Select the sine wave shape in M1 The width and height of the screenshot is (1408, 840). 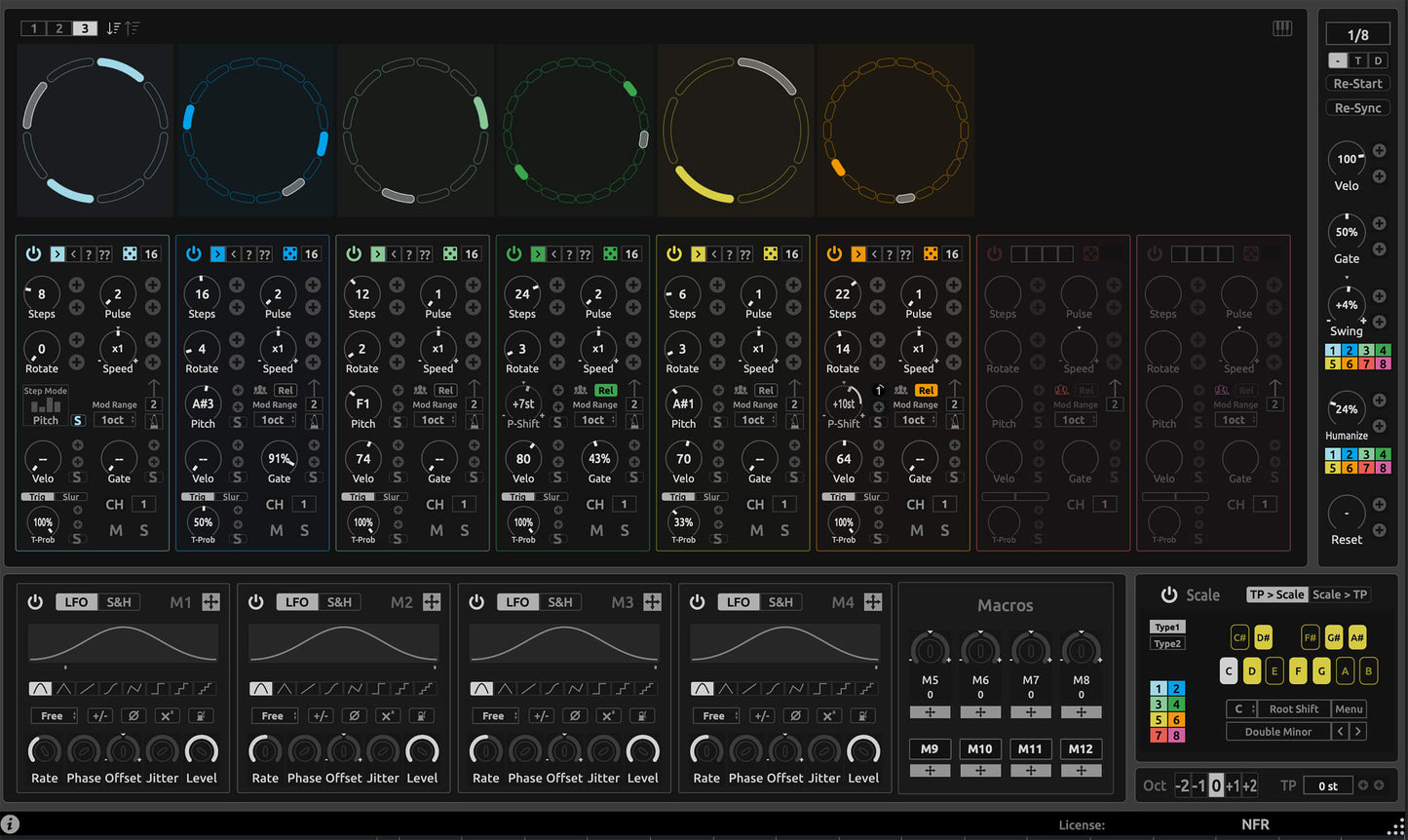tap(40, 688)
